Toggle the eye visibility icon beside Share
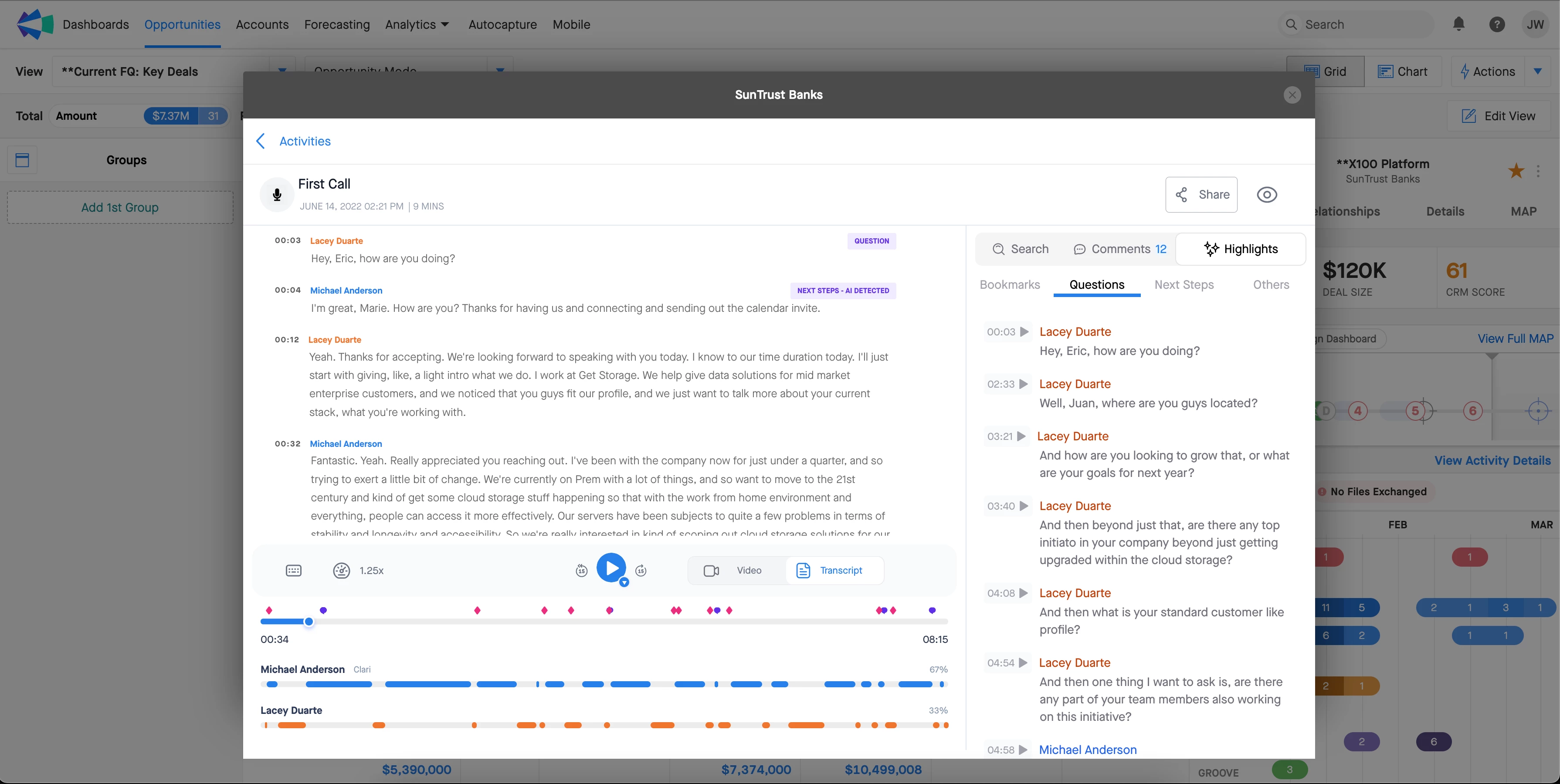The width and height of the screenshot is (1560, 784). tap(1266, 194)
